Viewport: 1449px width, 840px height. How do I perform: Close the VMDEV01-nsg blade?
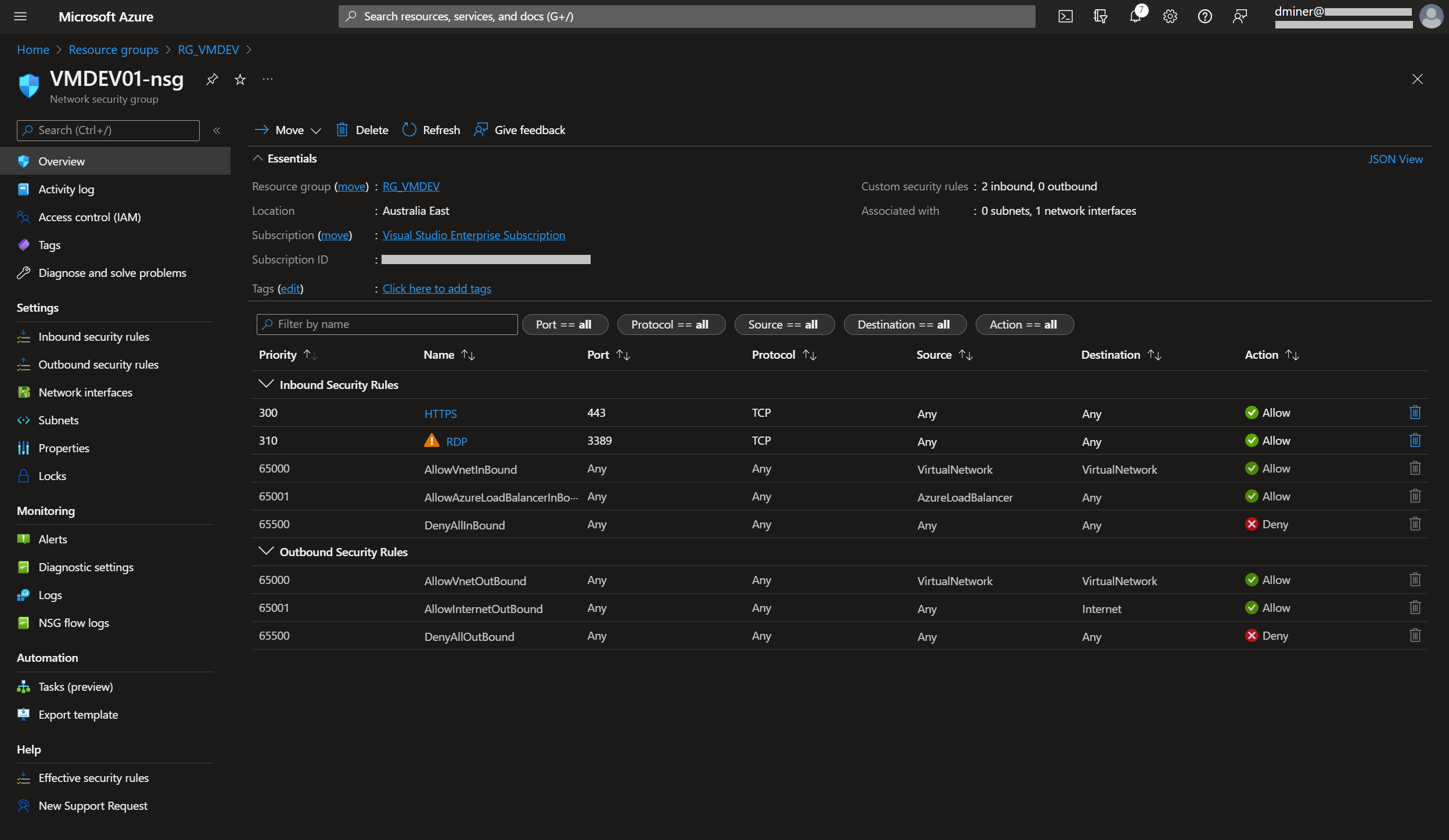click(x=1417, y=79)
